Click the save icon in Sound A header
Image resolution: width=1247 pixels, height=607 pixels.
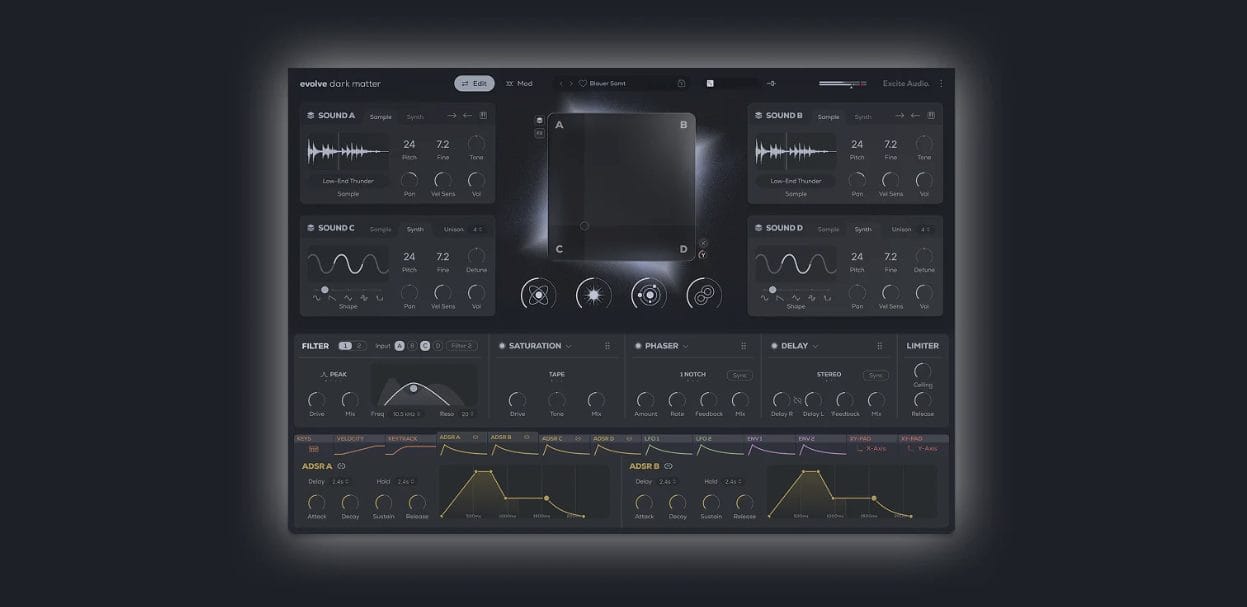coord(483,116)
